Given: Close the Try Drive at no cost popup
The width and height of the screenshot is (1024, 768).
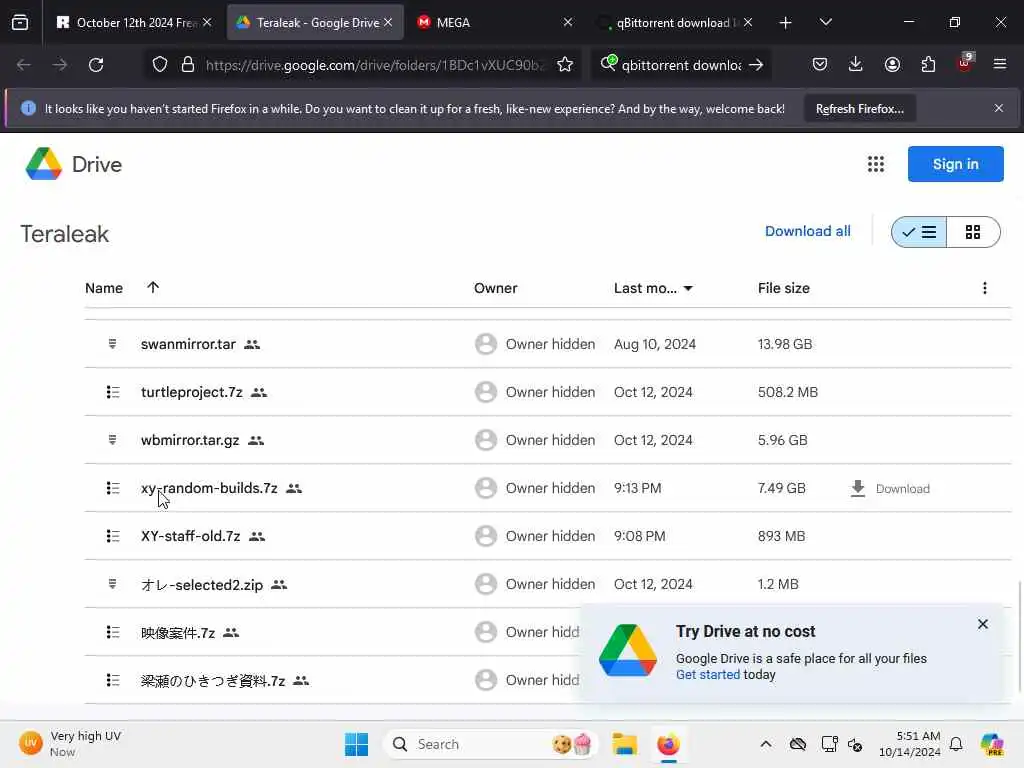Looking at the screenshot, I should click(x=983, y=624).
